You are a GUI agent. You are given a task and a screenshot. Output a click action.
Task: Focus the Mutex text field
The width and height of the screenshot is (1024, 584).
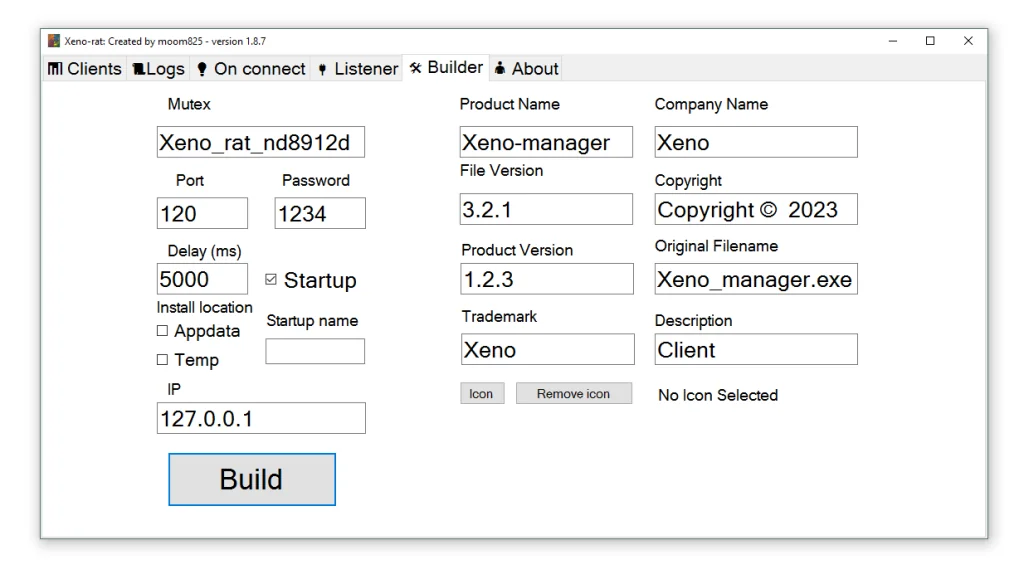[x=260, y=142]
